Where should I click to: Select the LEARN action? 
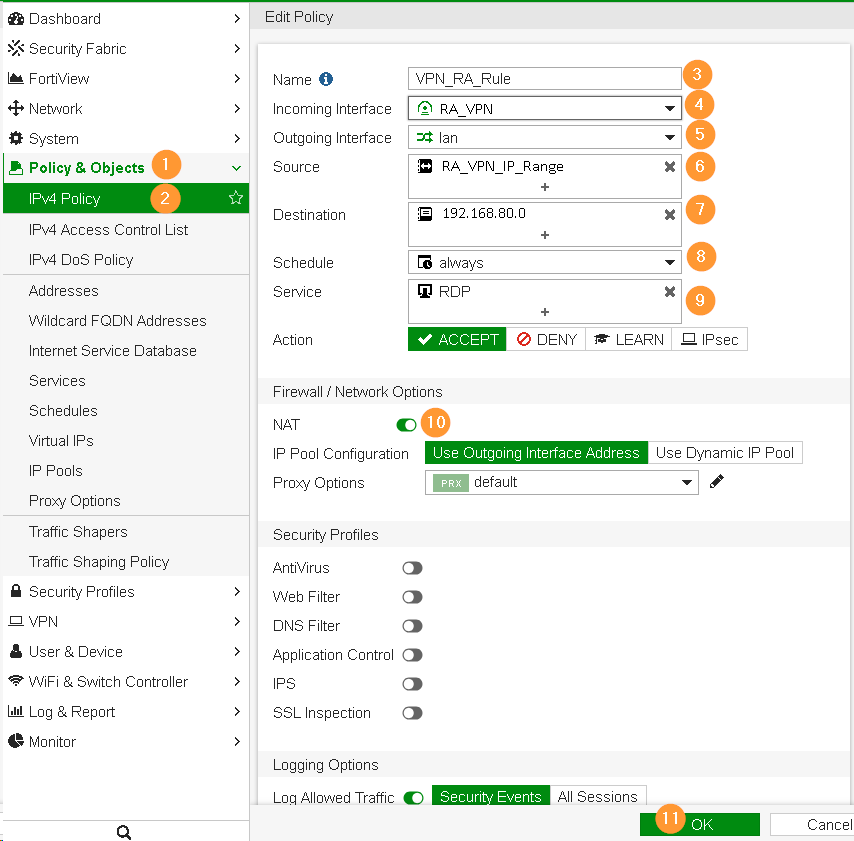(629, 339)
